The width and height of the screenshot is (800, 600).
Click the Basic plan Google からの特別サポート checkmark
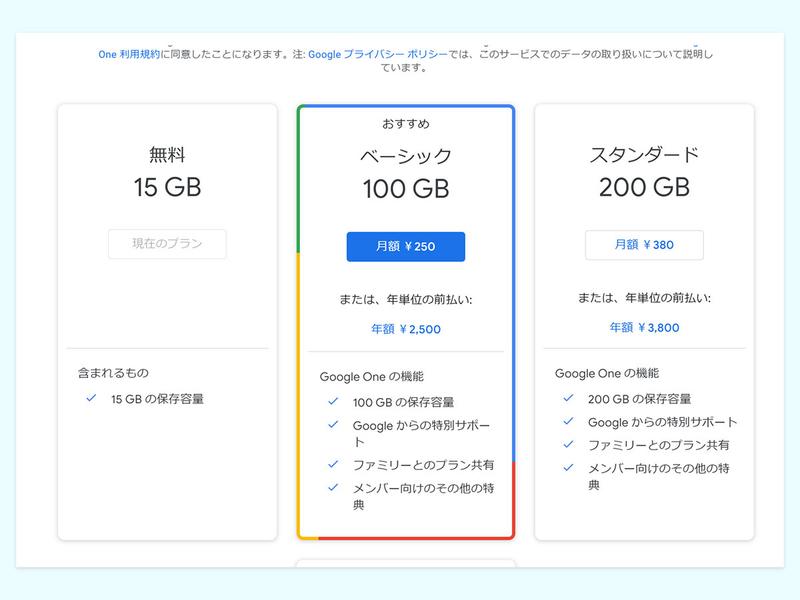pos(333,424)
